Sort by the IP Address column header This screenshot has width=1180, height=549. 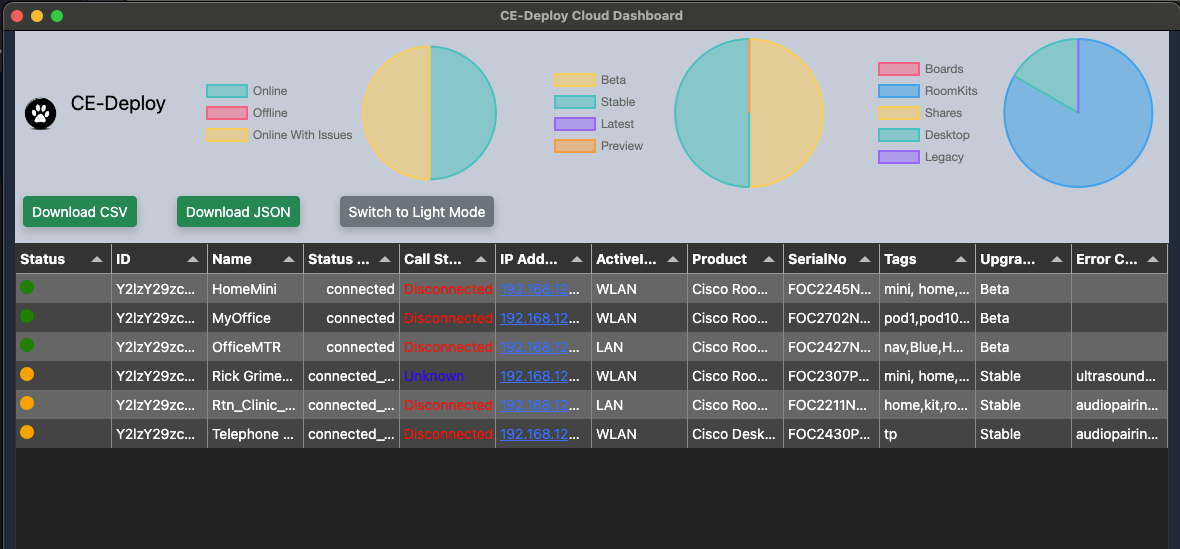tap(527, 259)
